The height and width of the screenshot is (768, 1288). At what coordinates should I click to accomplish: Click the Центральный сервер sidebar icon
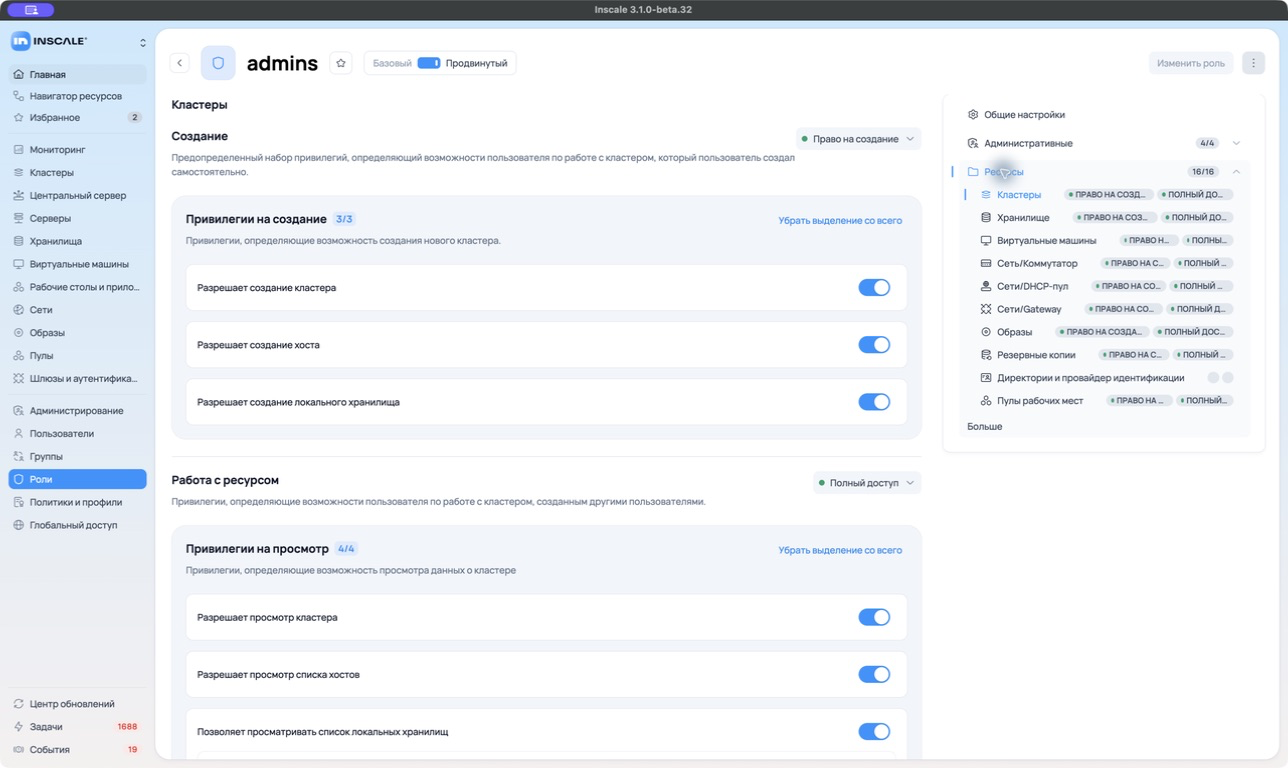[19, 196]
